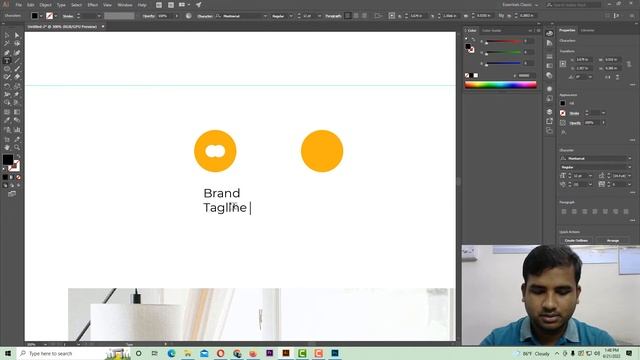Switch to the Libraries tab
Image resolution: width=640 pixels, height=360 pixels.
(587, 31)
